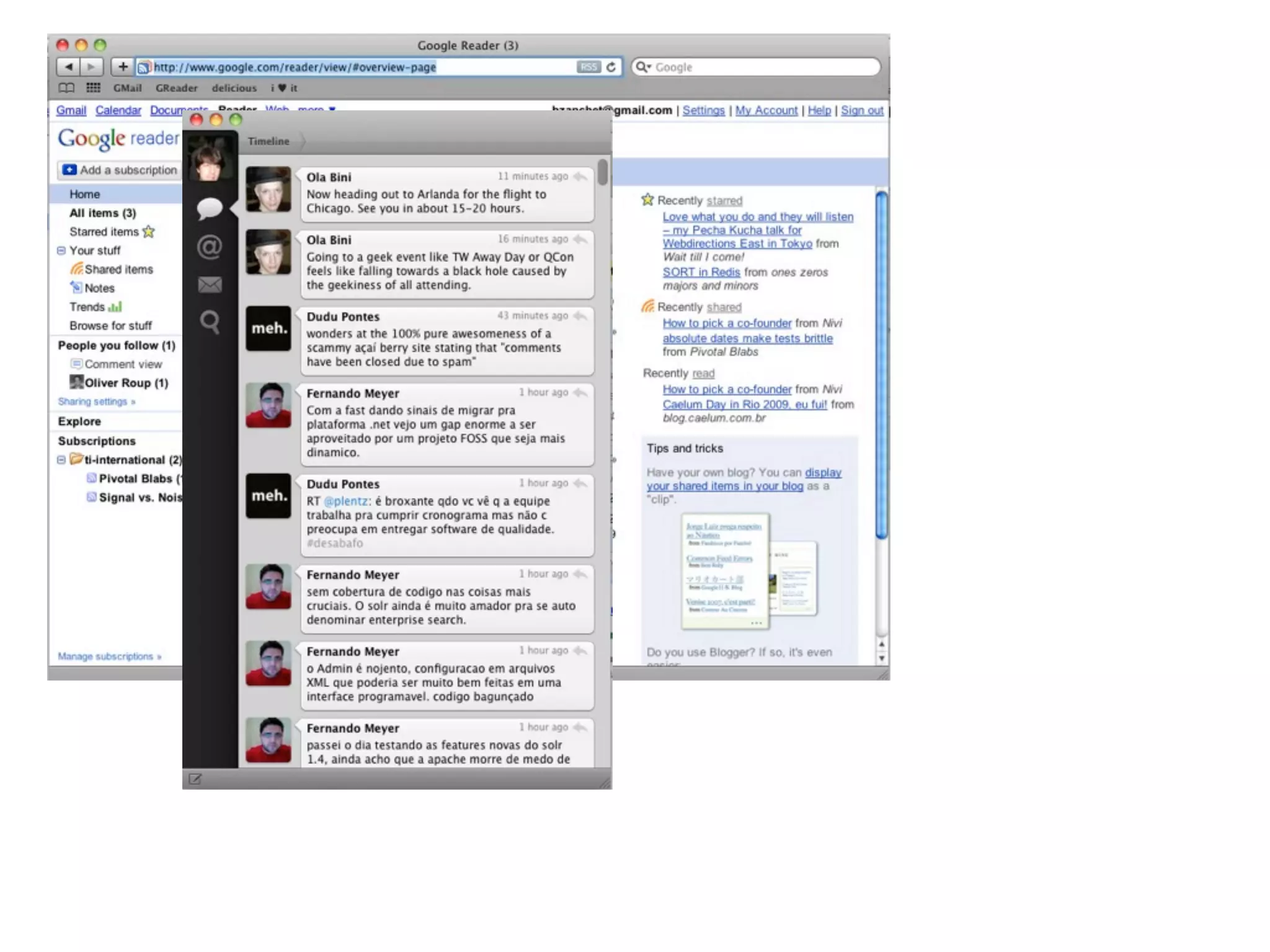The height and width of the screenshot is (952, 1270).
Task: Click compose new tweet icon at bottom
Action: 195,779
